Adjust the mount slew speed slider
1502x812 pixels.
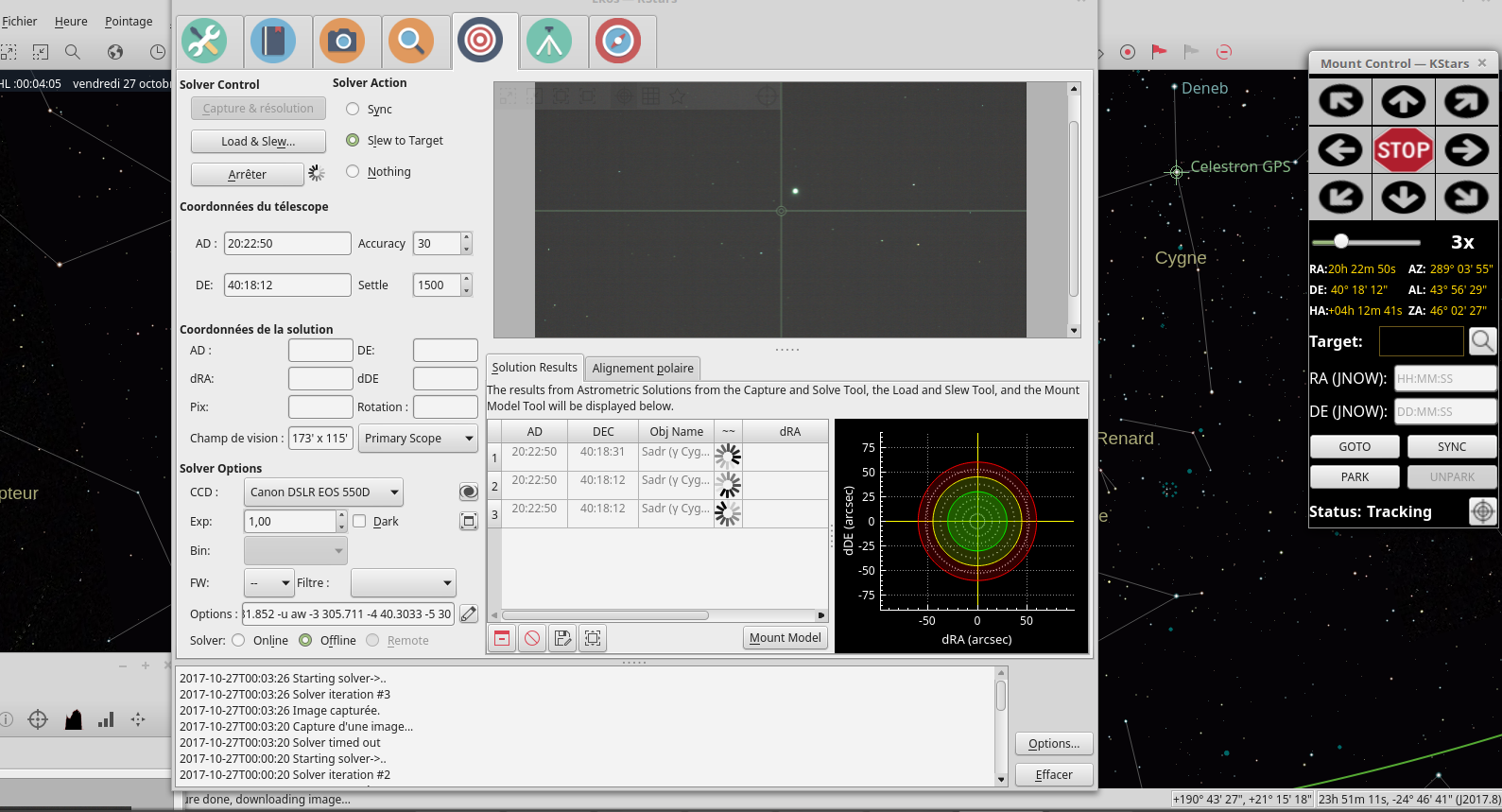coord(1341,242)
